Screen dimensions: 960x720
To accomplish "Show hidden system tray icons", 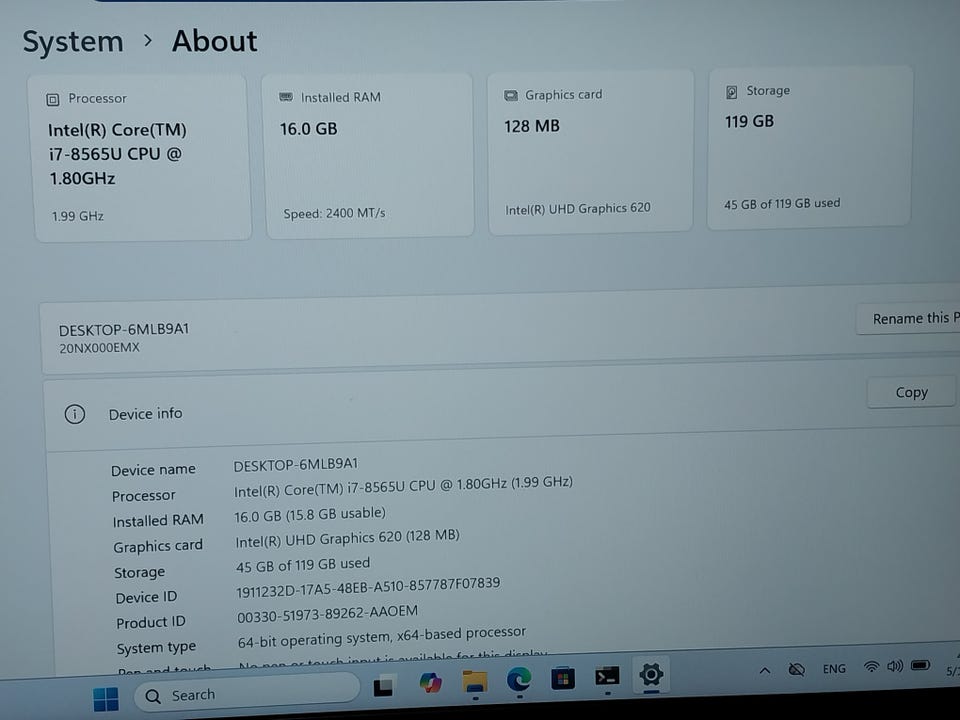I will point(765,670).
